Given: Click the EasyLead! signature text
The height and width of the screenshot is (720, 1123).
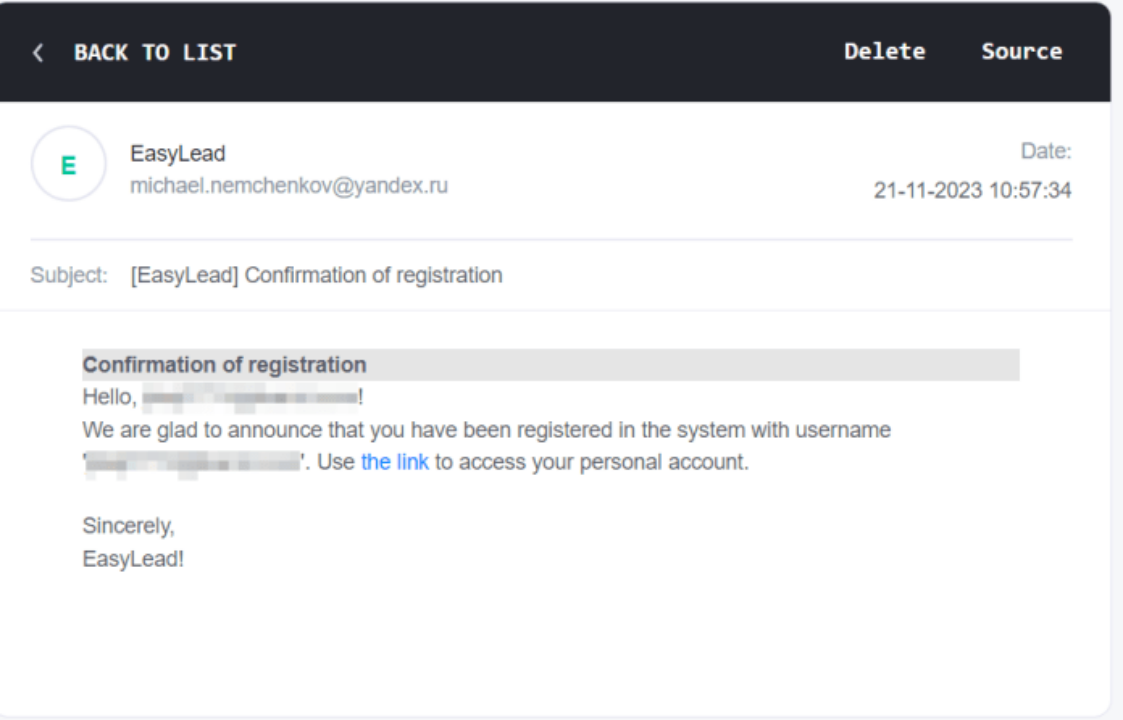Looking at the screenshot, I should click(x=133, y=559).
